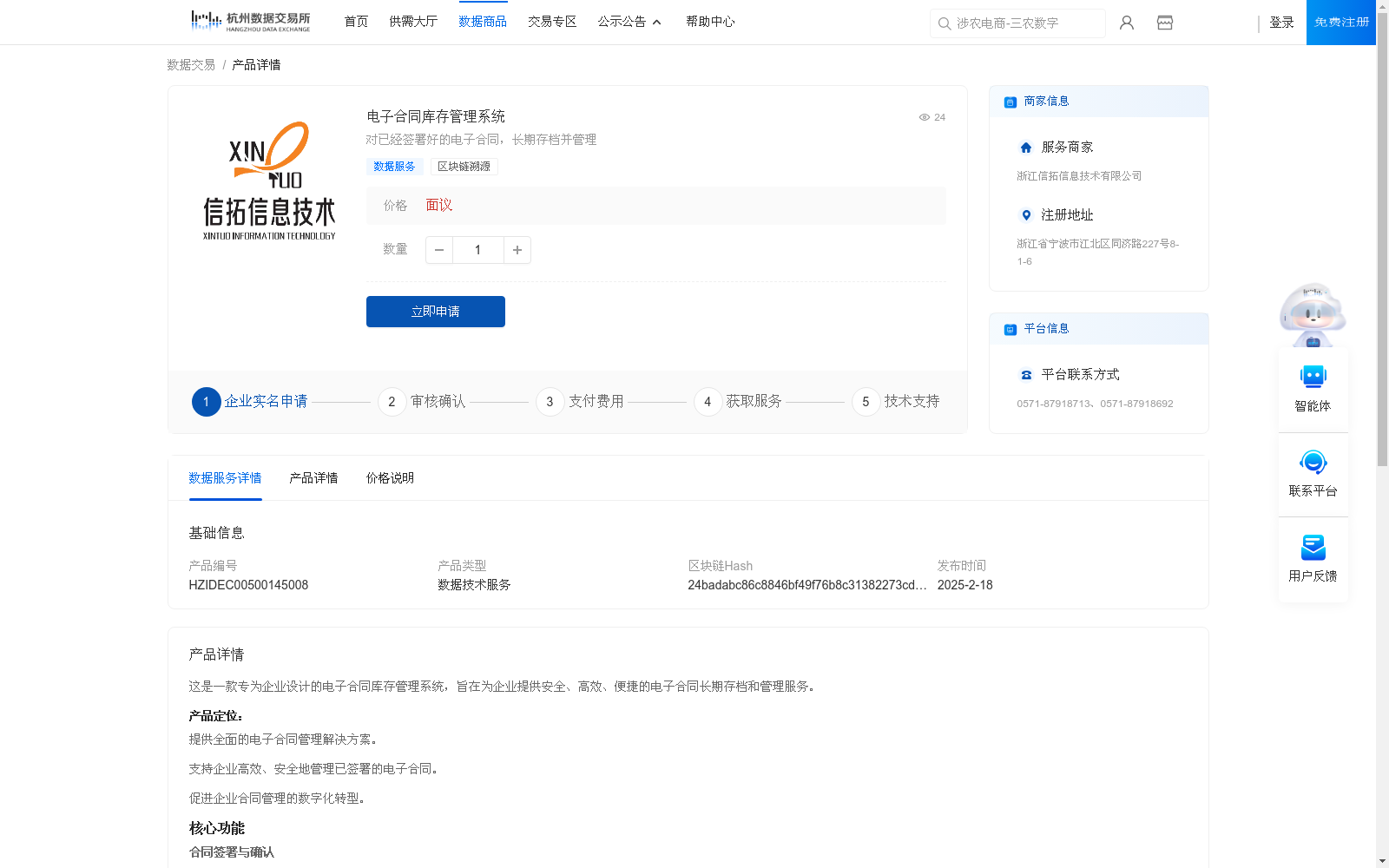Click publish date 2025-2-18
The height and width of the screenshot is (868, 1389).
(x=965, y=585)
